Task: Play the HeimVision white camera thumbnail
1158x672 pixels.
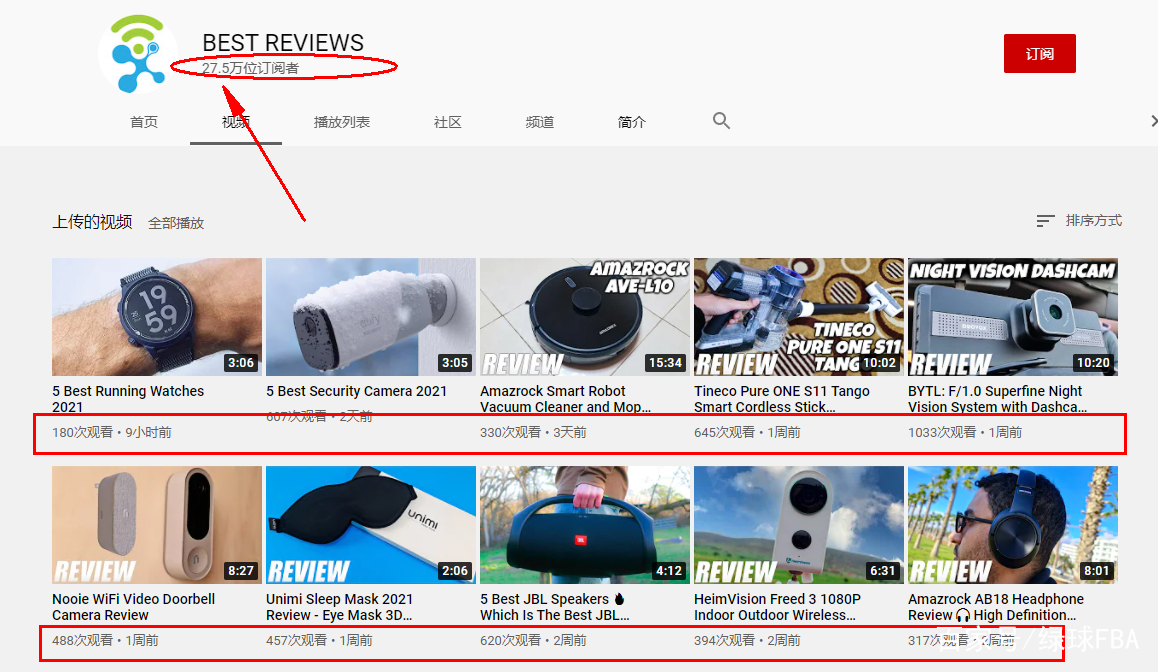Action: (799, 525)
